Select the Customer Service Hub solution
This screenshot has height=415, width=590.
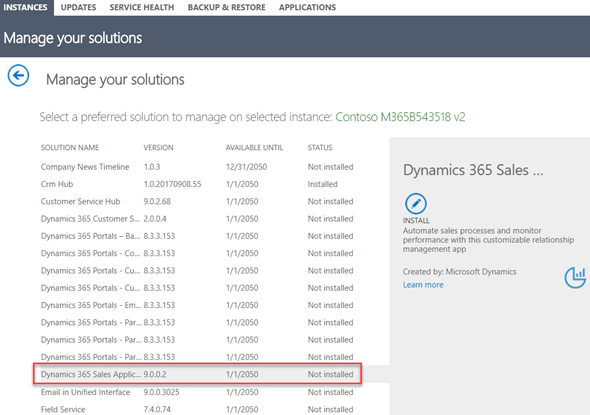pos(197,201)
